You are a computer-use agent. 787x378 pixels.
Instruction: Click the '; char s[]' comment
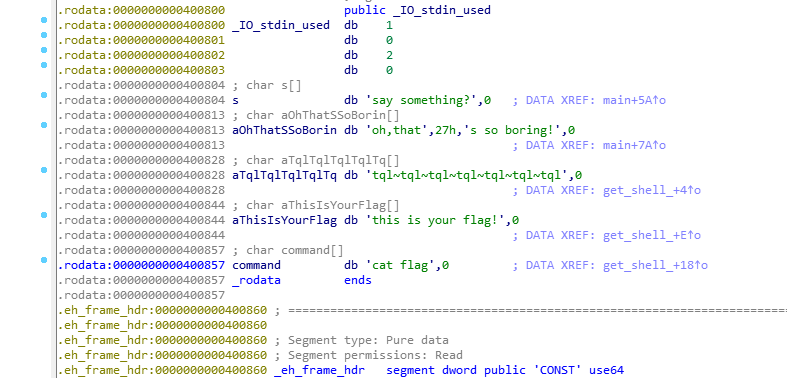click(267, 85)
